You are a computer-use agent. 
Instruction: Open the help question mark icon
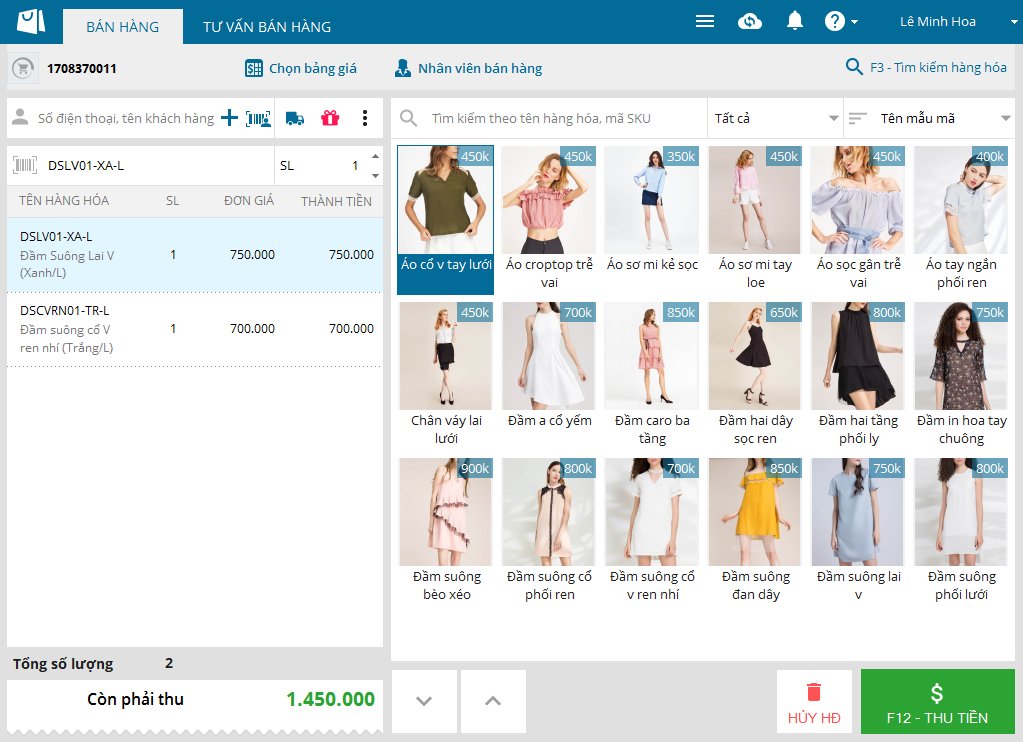click(x=834, y=22)
